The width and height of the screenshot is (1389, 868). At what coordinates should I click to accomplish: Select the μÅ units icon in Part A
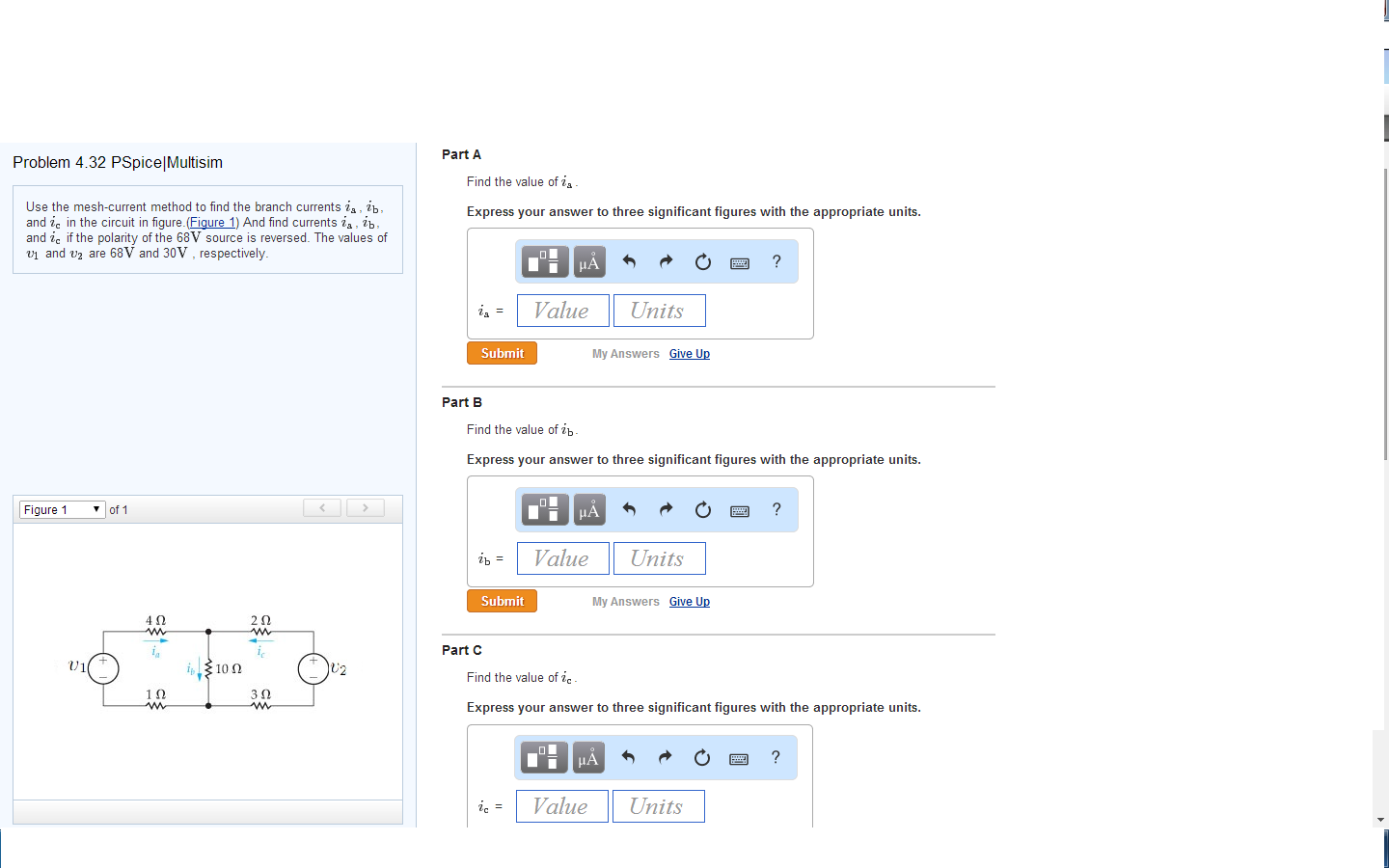tap(588, 261)
